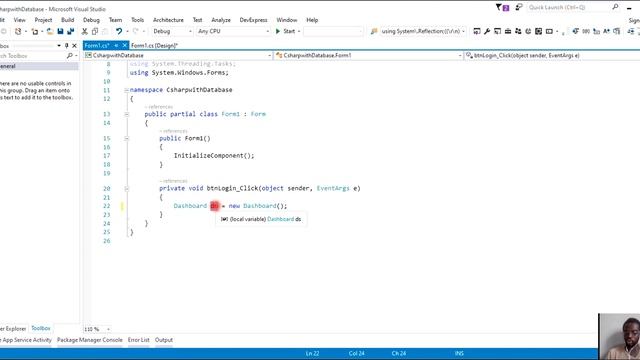Open the Package Manager Console tab
Viewport: 640px width, 360px height.
coord(89,340)
